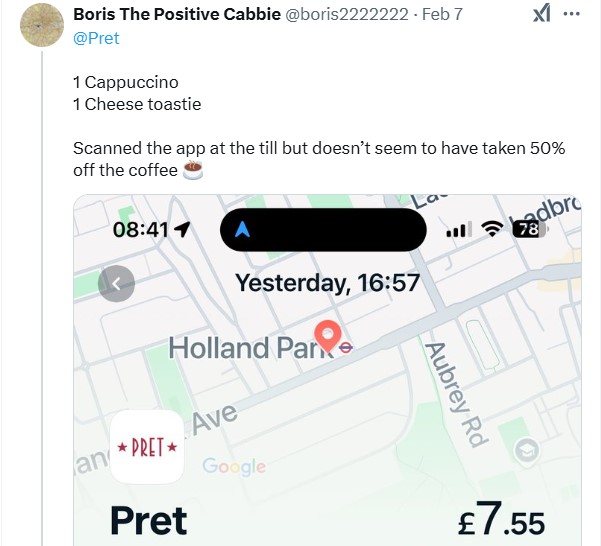Click the battery indicator showing 78

[527, 229]
